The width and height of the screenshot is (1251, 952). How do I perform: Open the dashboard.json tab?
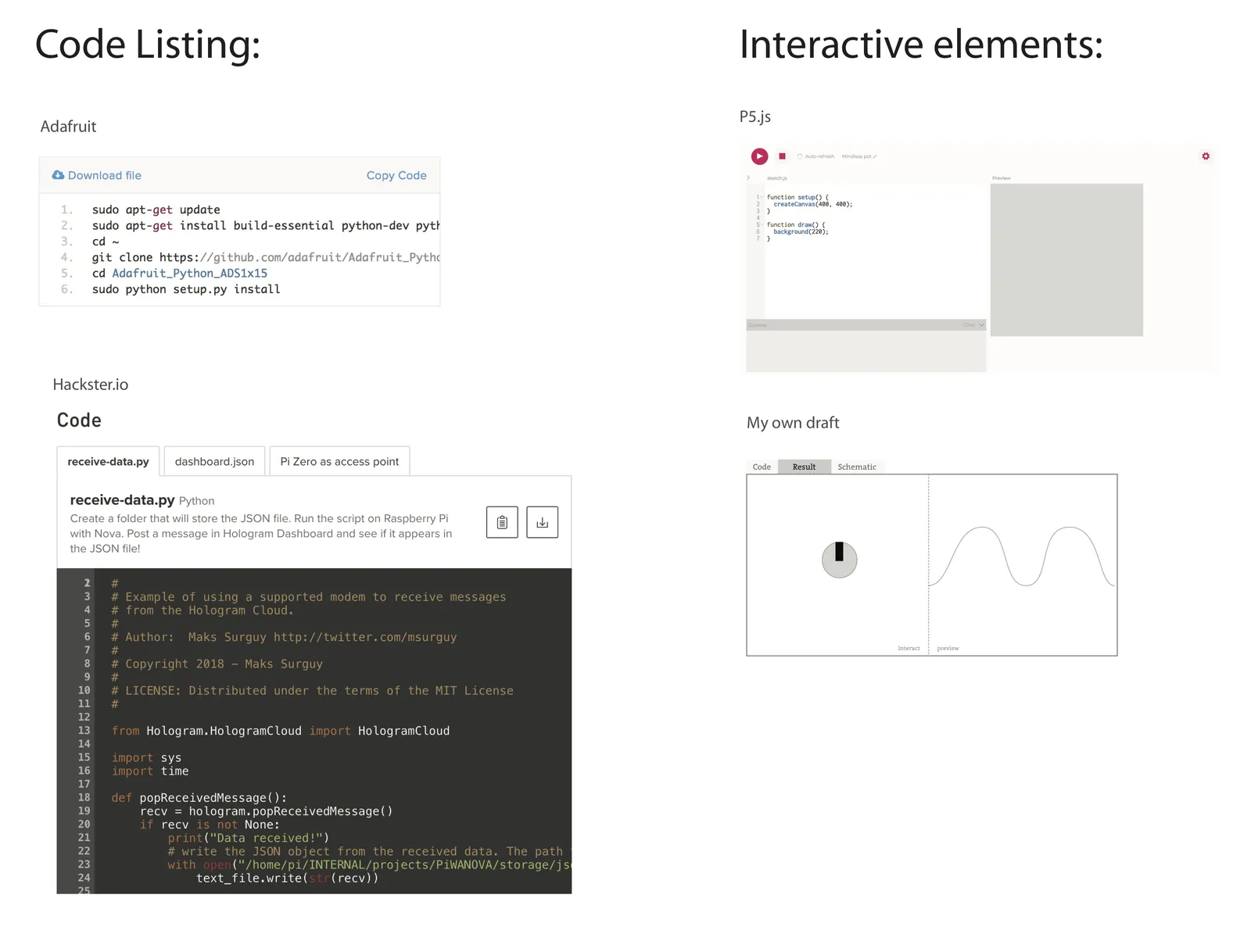[214, 461]
